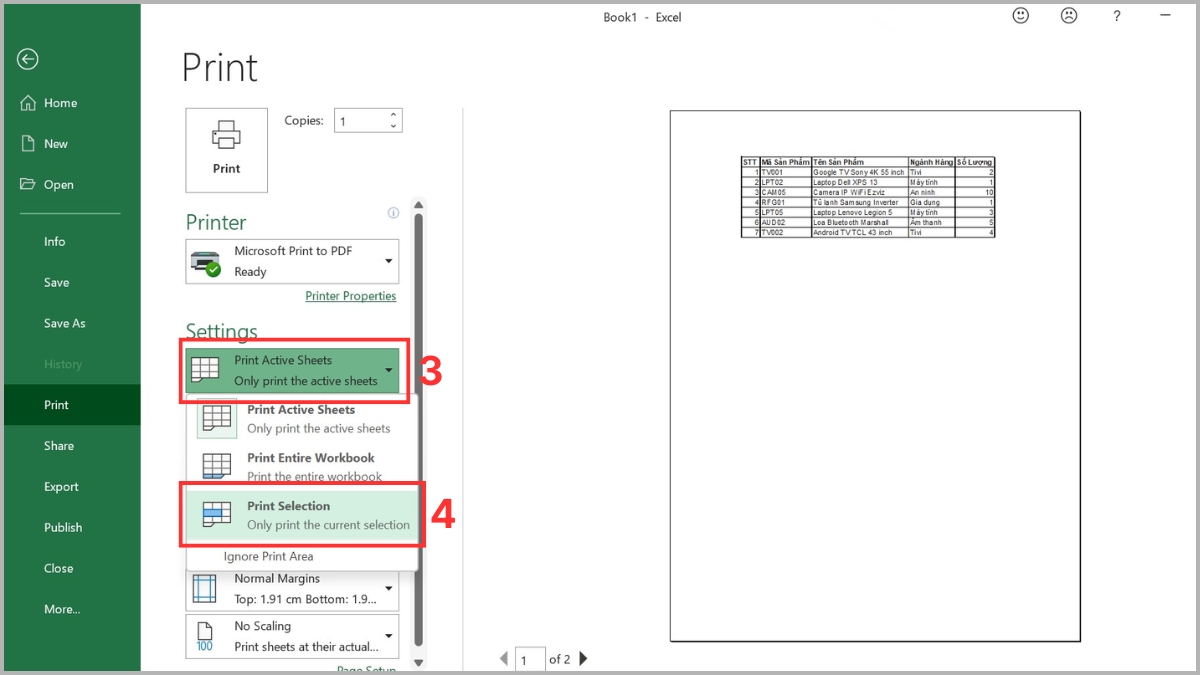This screenshot has height=675, width=1200.
Task: Click the Page Setup link
Action: coord(366,670)
